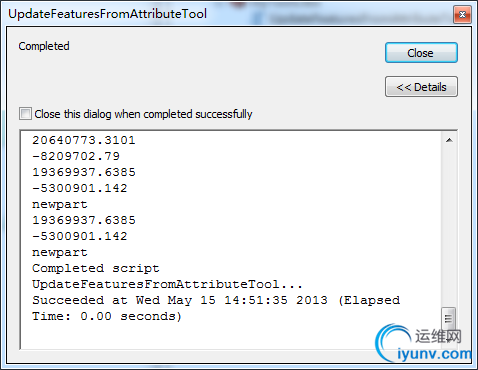Click the scrollbar up arrow in message log
The height and width of the screenshot is (370, 478).
pyautogui.click(x=449, y=140)
